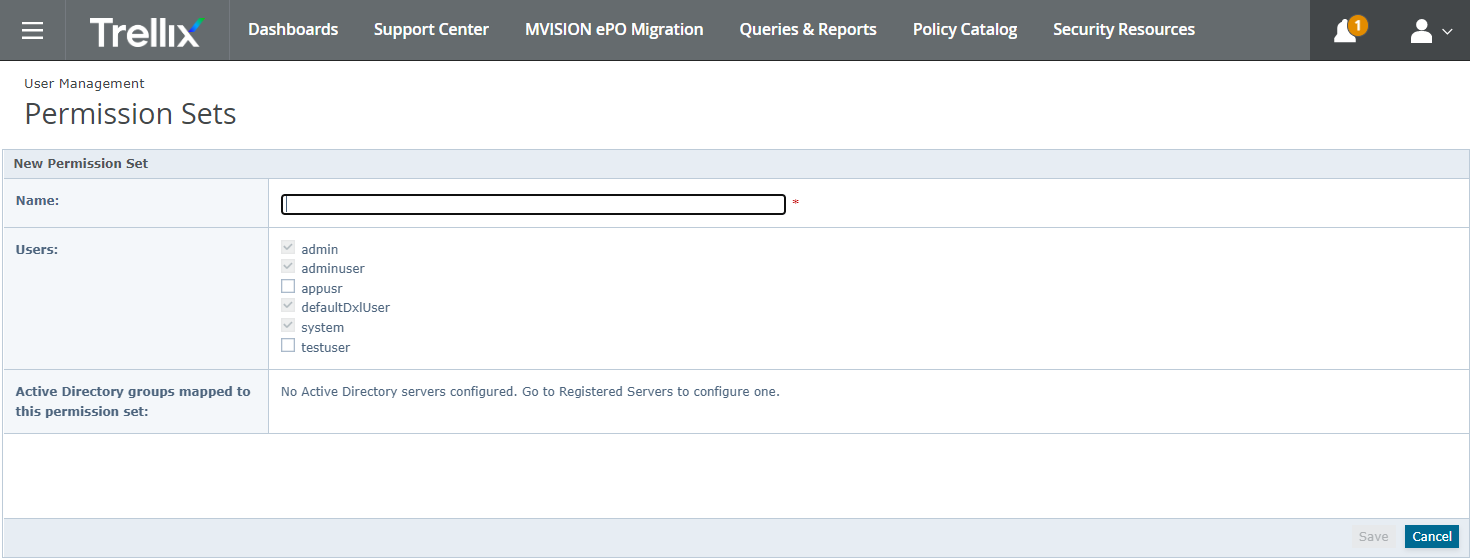
Task: Check the appusr checkbox
Action: pos(288,286)
